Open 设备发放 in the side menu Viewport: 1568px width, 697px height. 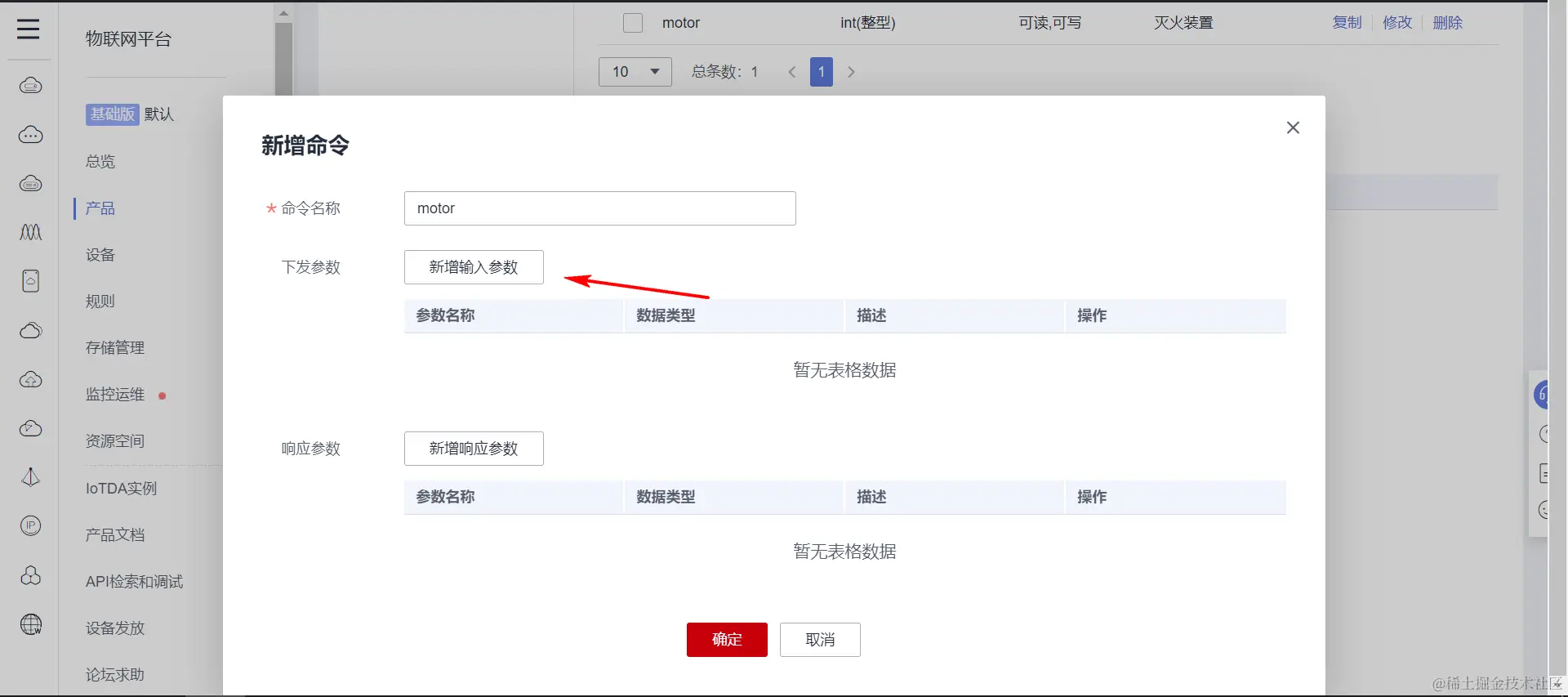click(x=115, y=628)
